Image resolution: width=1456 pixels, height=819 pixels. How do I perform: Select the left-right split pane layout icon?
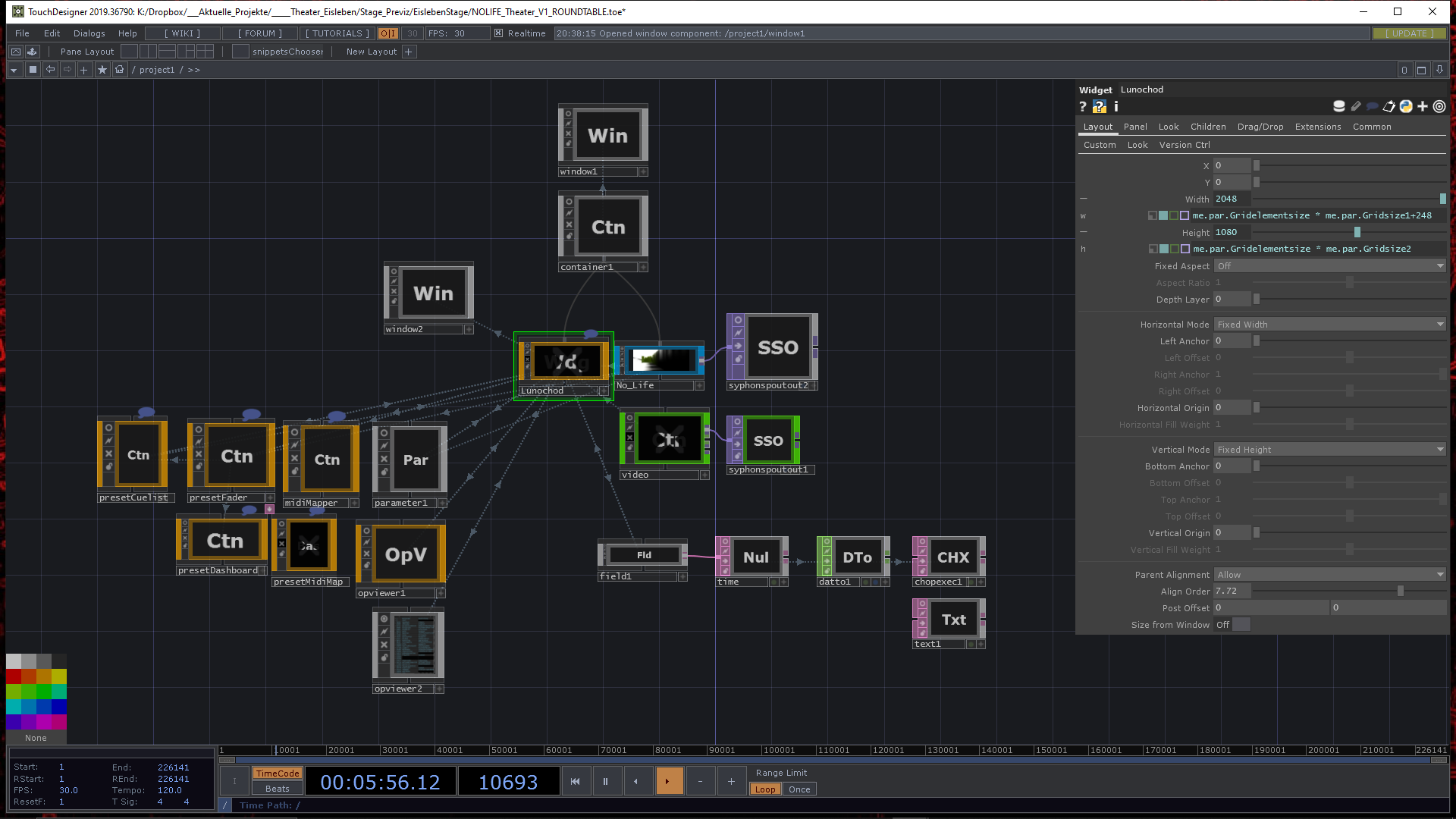click(149, 52)
